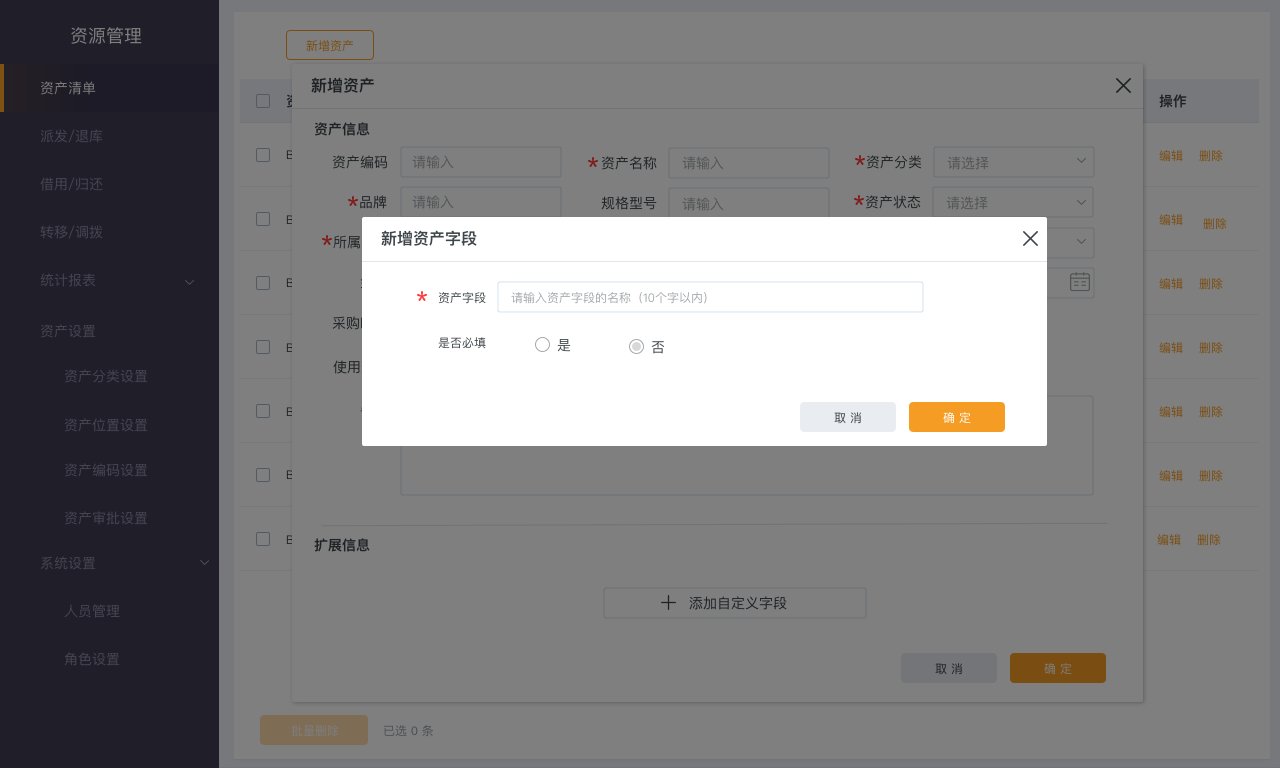Click the 资产字段 name input field
The height and width of the screenshot is (768, 1280).
point(710,297)
